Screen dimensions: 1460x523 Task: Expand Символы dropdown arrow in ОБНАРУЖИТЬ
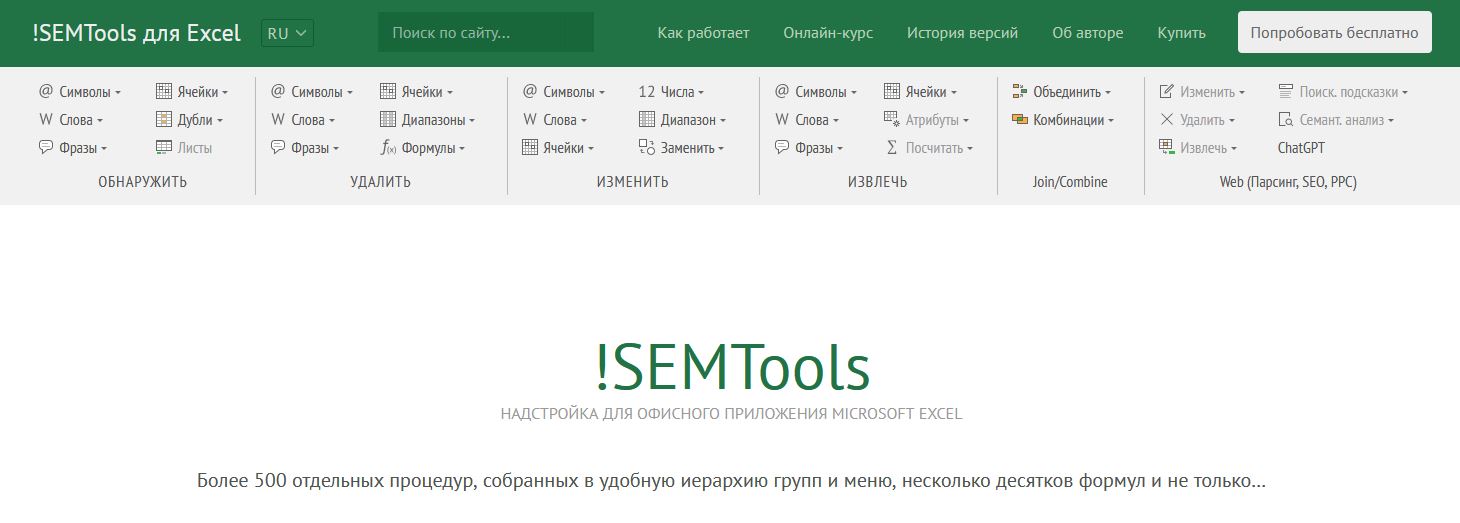coord(118,93)
